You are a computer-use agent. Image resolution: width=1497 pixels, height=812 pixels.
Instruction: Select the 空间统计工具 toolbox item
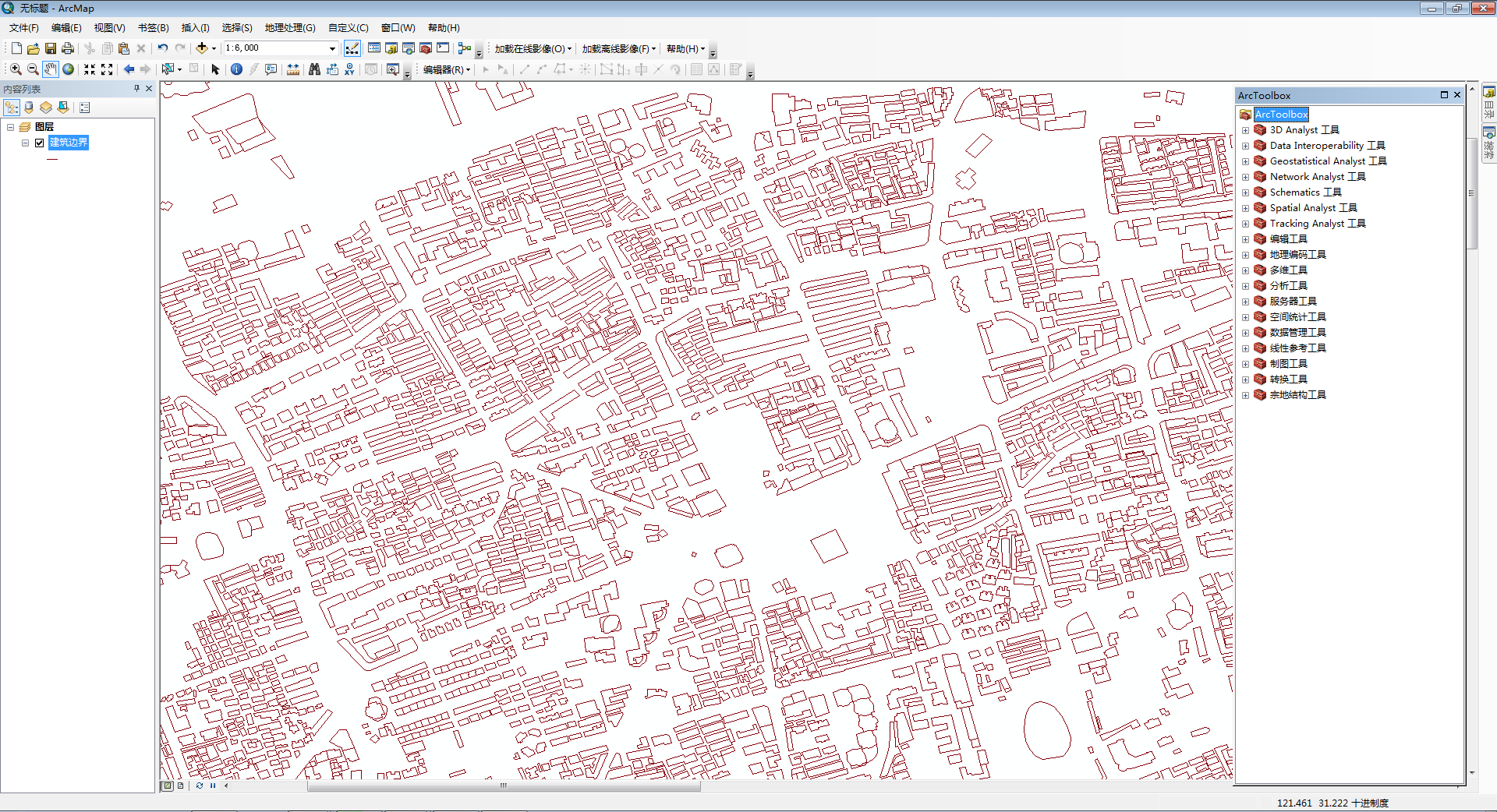(1297, 317)
